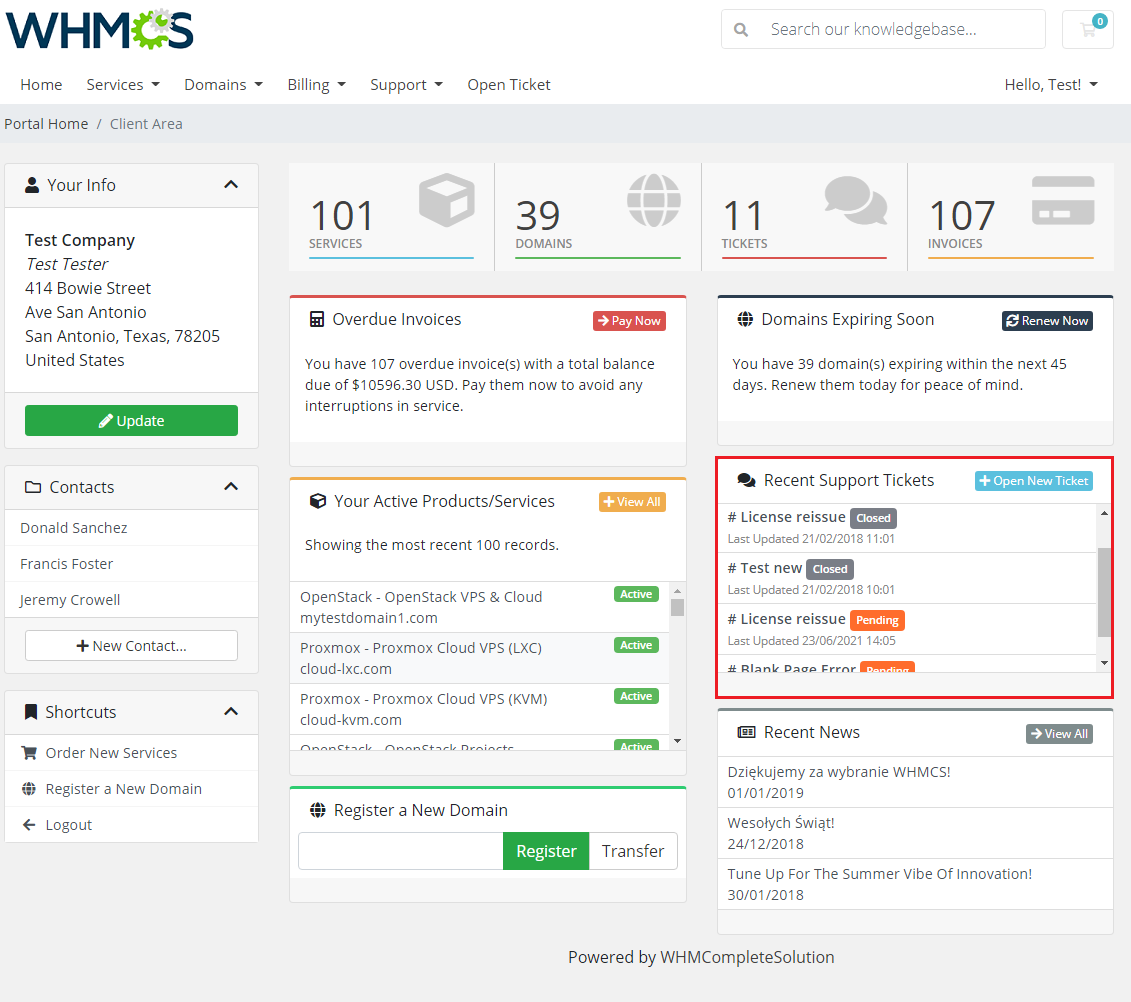Click 'Powered by WHMCompleteSolution' footer text
This screenshot has height=1002, width=1131.
[x=701, y=957]
